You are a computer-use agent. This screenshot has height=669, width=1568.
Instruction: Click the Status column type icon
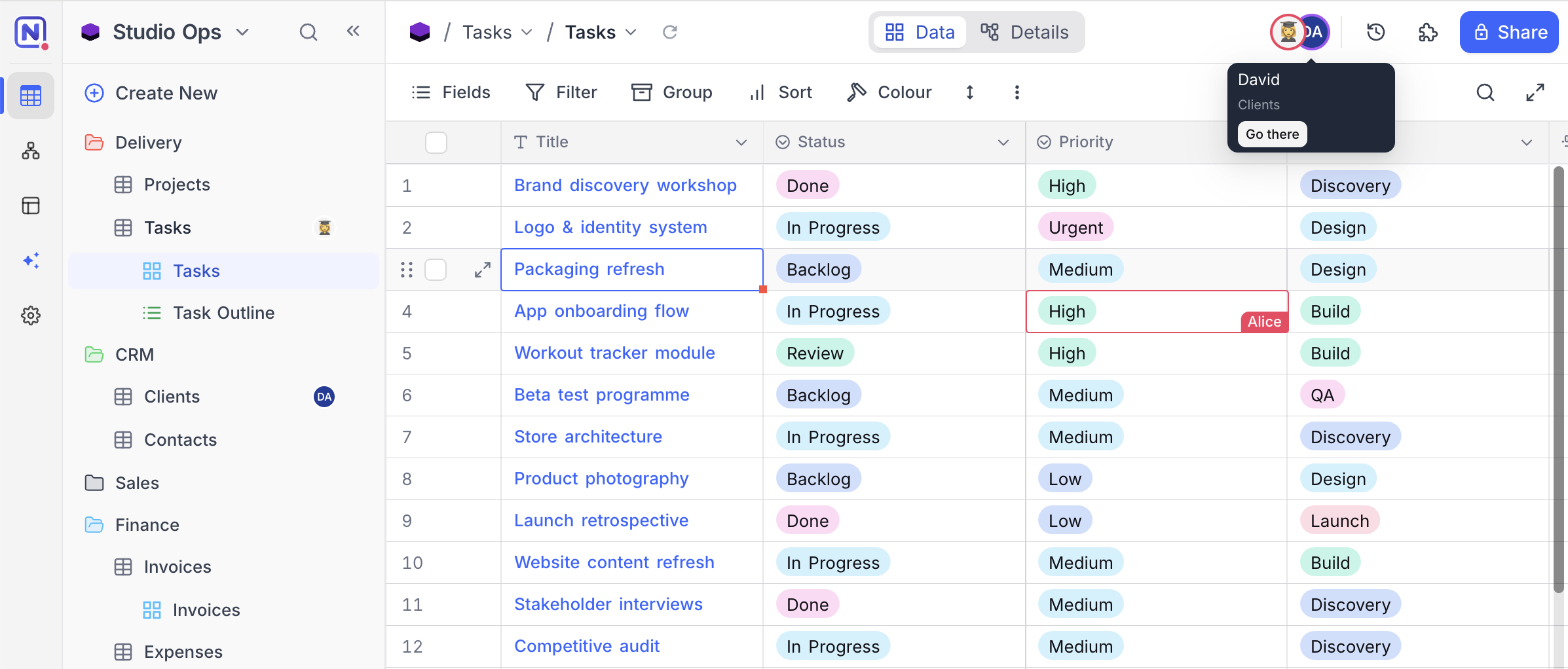783,142
